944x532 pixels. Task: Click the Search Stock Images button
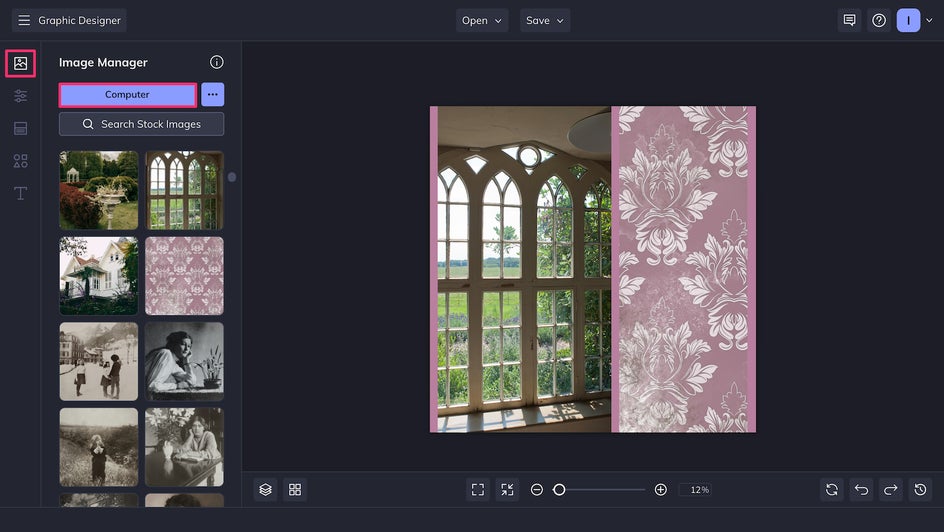141,124
